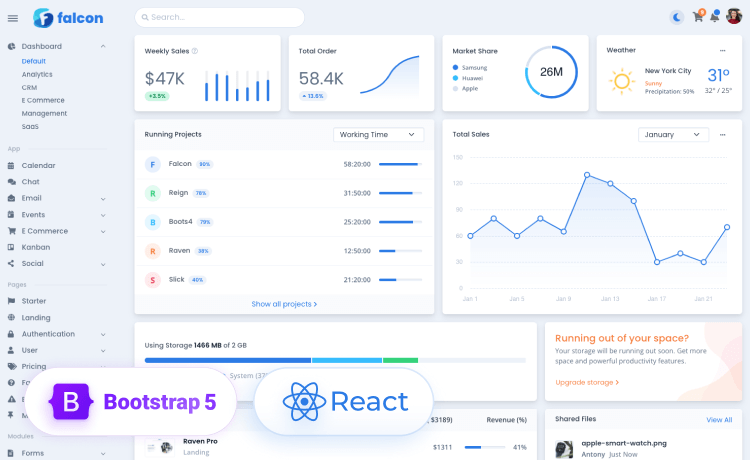The width and height of the screenshot is (750, 460).
Task: Focus the Search input field
Action: click(x=220, y=17)
